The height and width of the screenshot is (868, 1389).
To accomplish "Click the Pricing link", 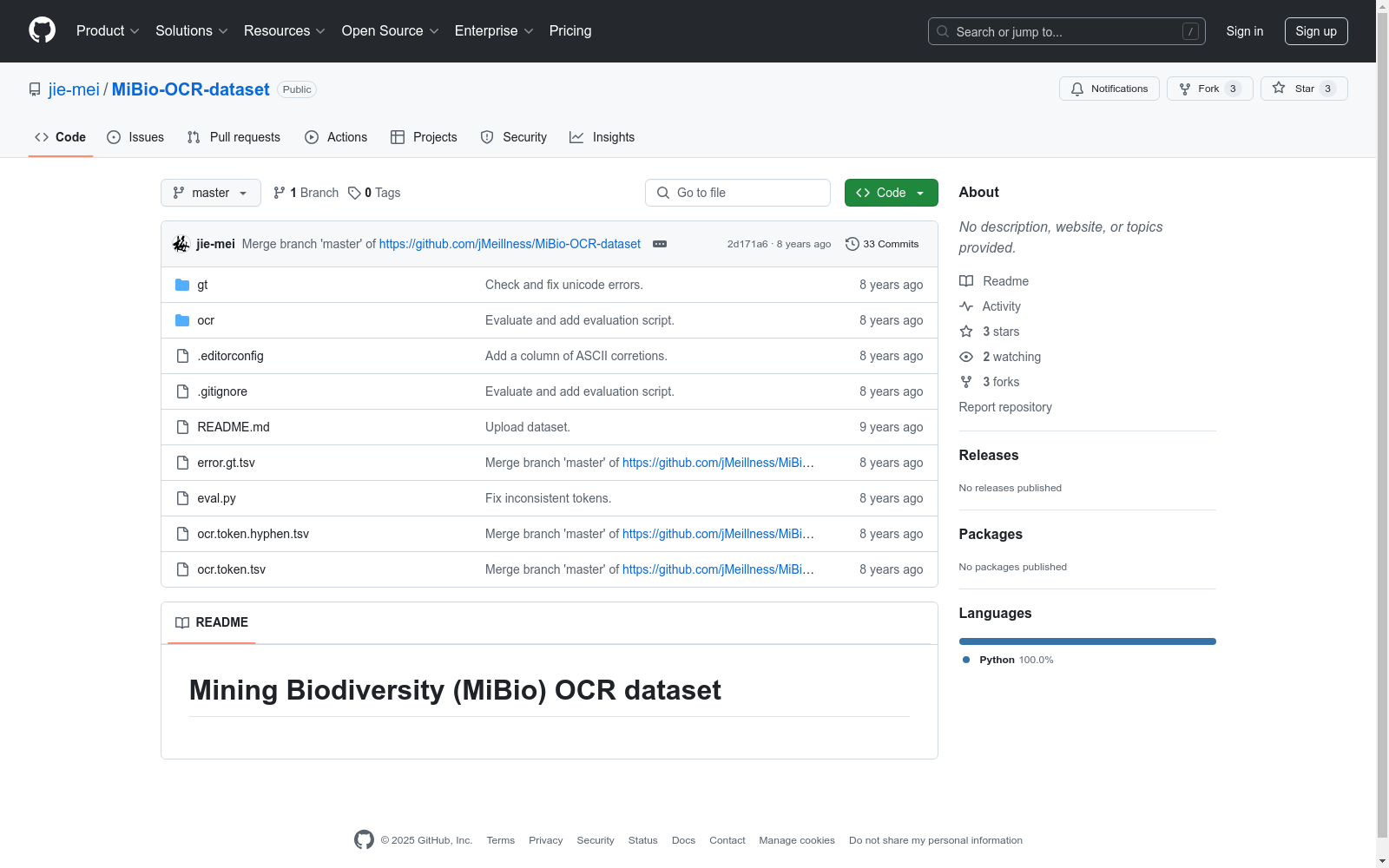I will (570, 30).
